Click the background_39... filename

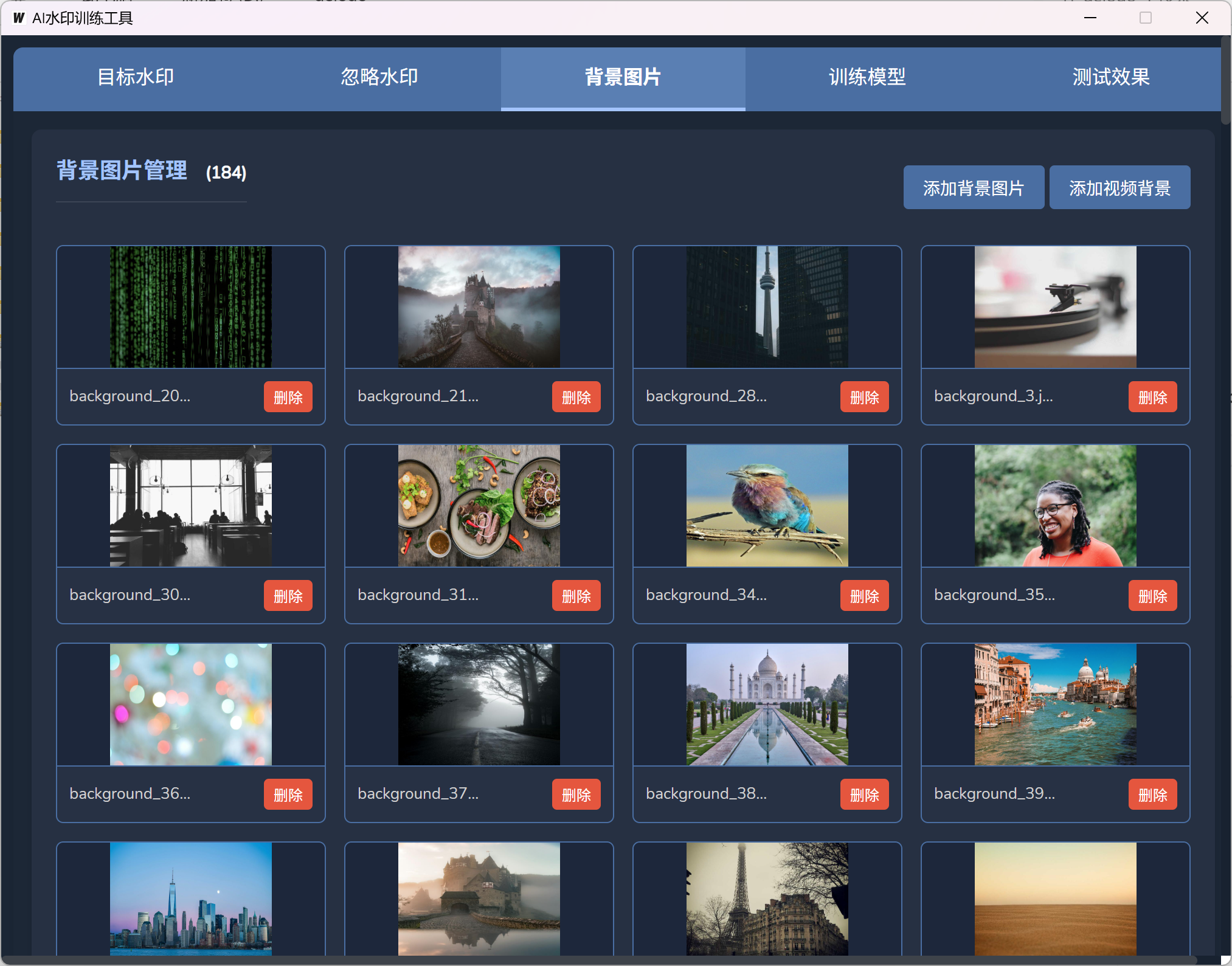(x=995, y=794)
